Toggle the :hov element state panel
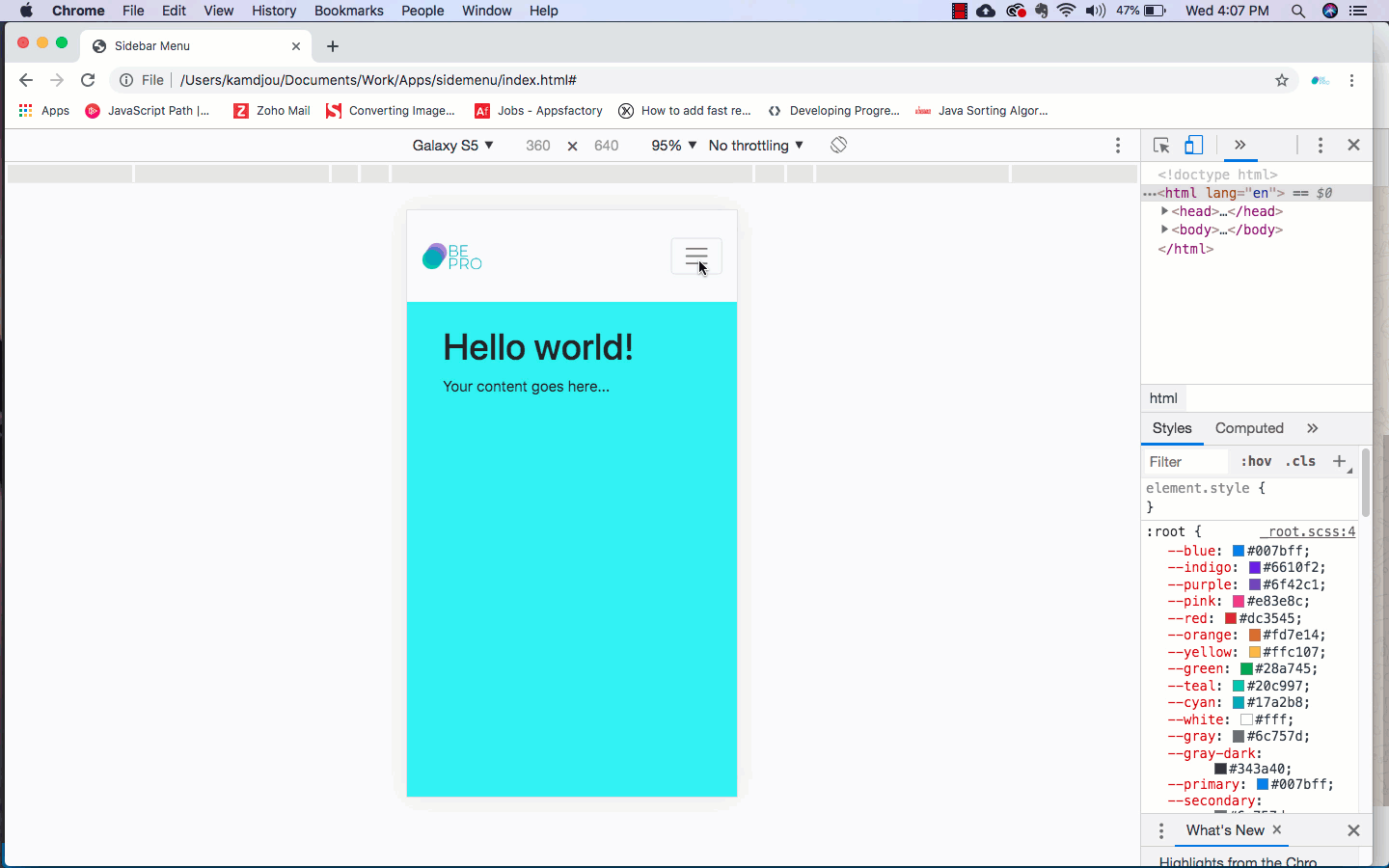 pos(1256,461)
